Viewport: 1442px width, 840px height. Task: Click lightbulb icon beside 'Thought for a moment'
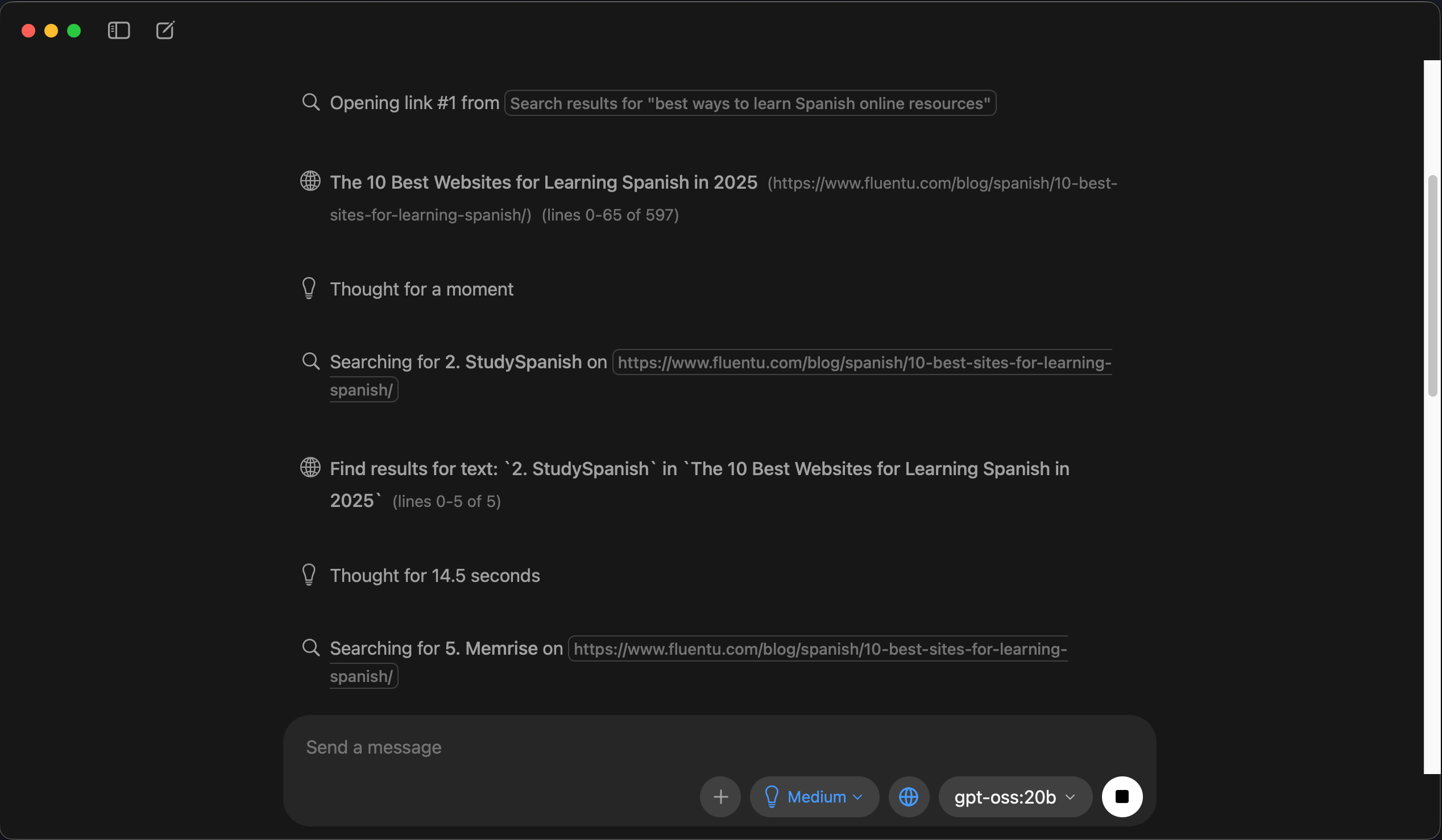pyautogui.click(x=309, y=288)
